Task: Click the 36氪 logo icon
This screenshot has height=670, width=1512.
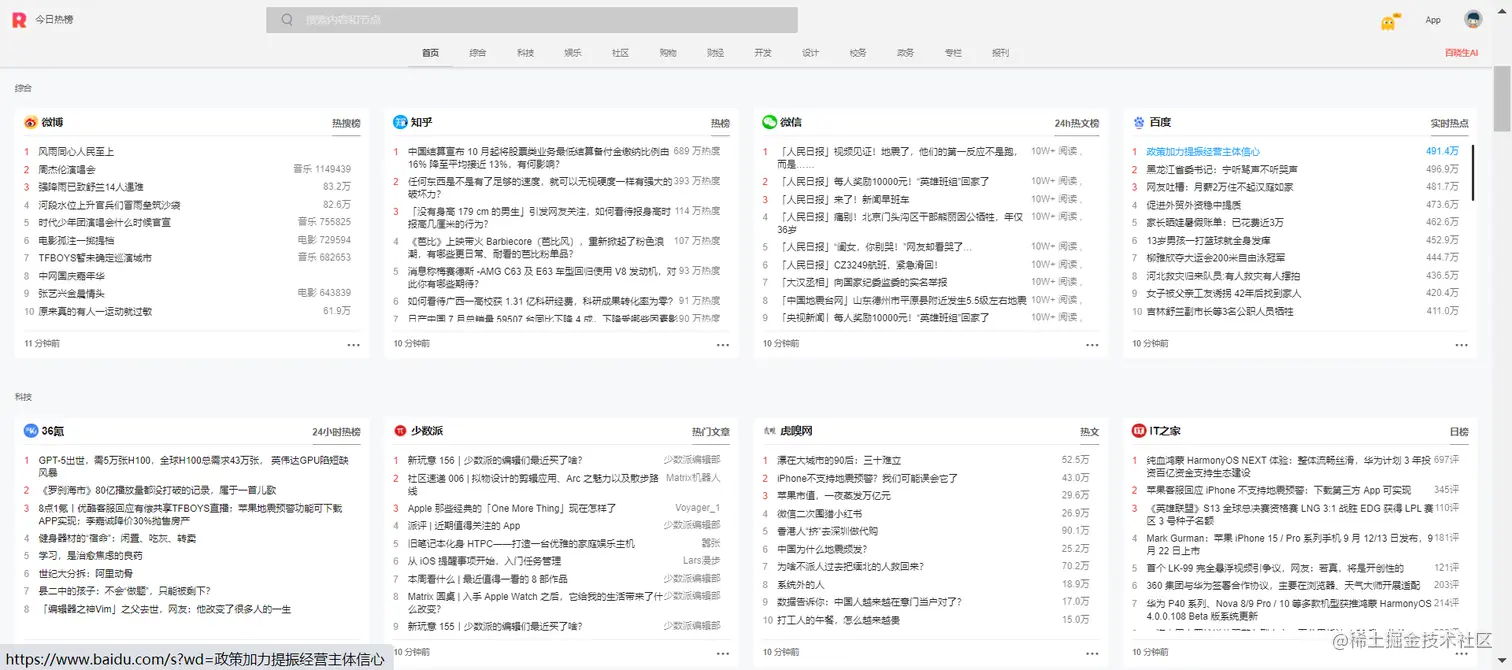Action: coord(31,431)
